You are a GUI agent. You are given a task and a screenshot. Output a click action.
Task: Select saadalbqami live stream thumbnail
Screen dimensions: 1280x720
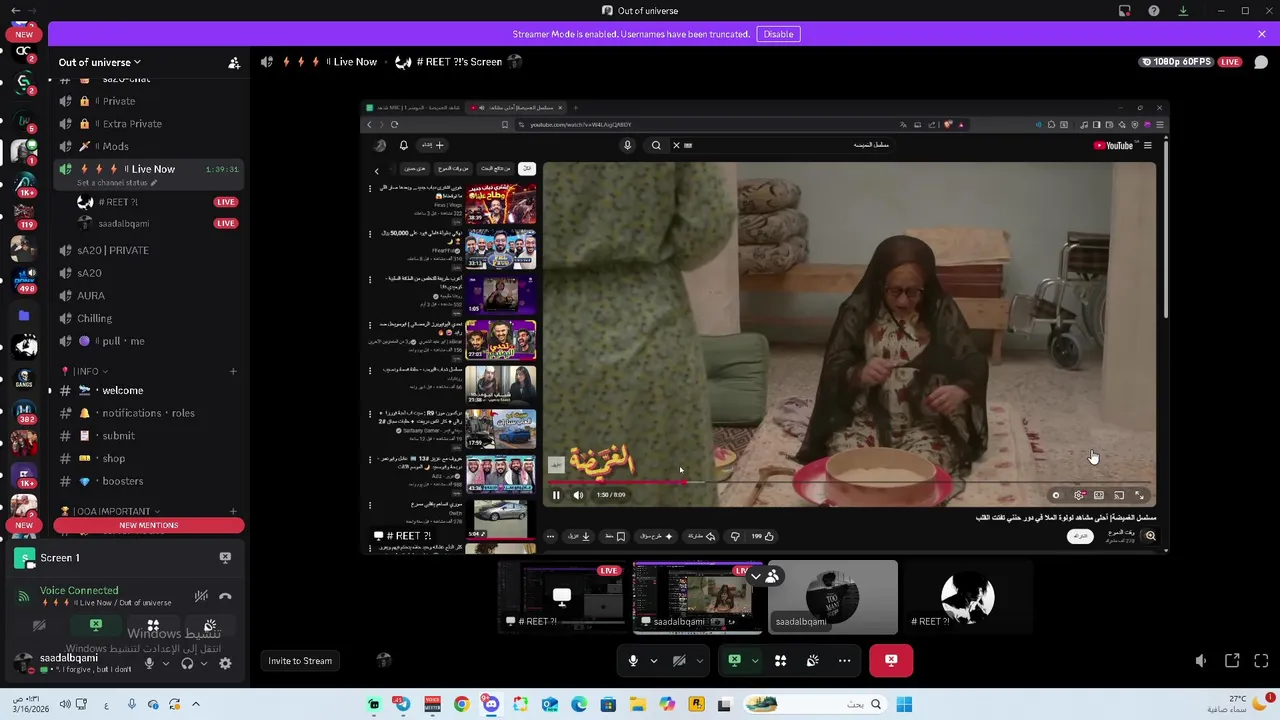click(698, 598)
